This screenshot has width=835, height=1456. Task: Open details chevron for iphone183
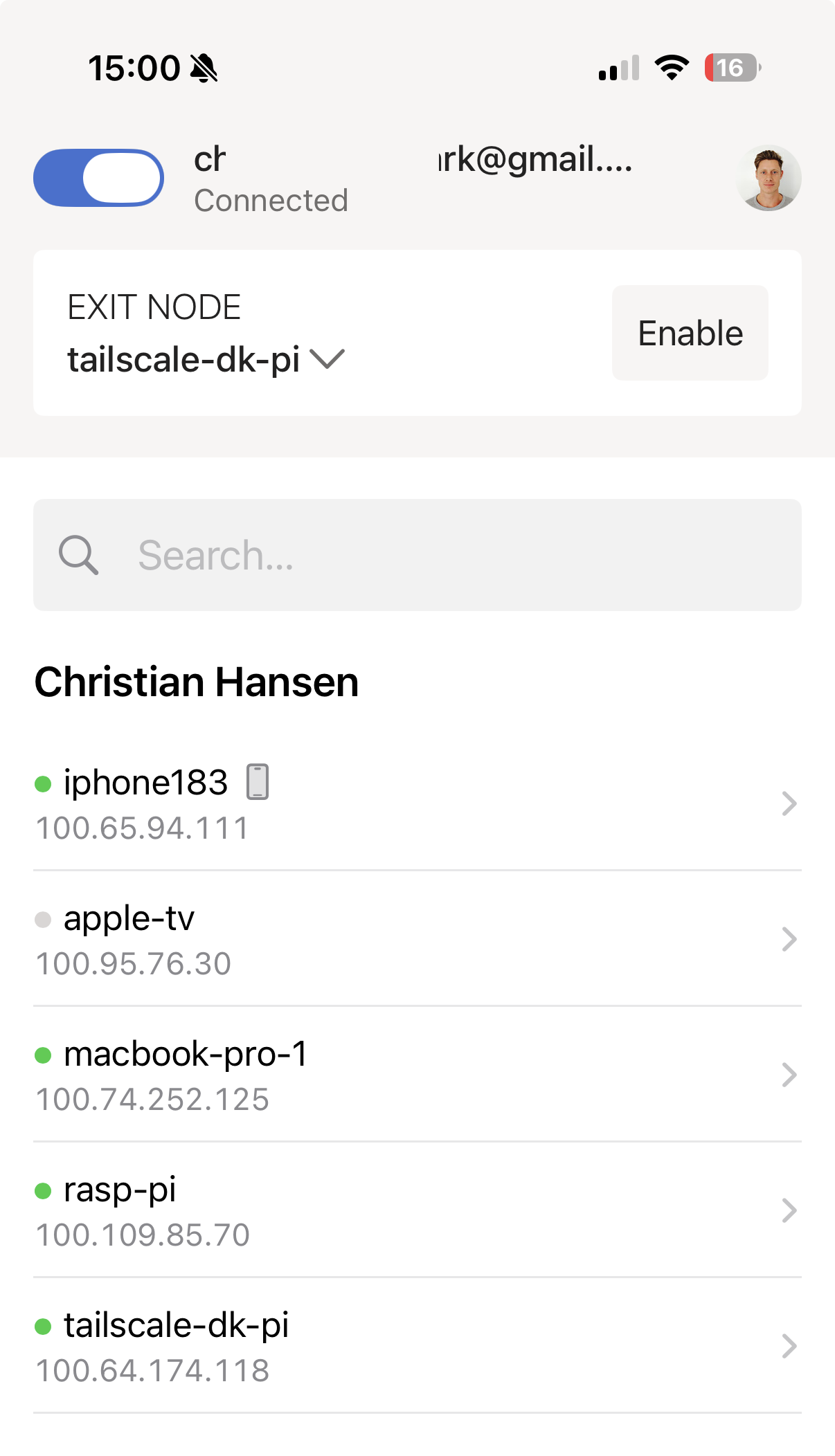tap(789, 803)
